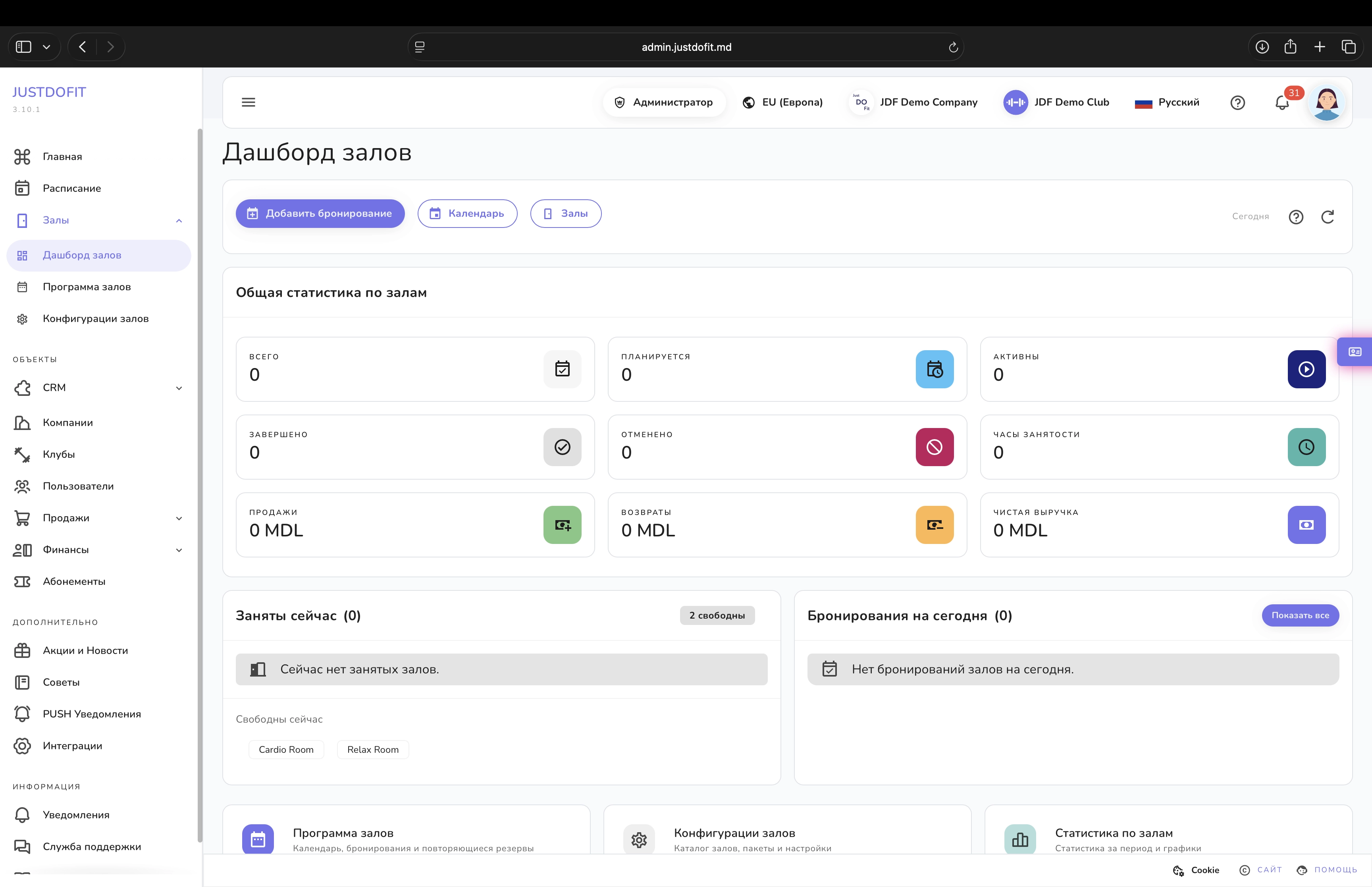Select the Relax Room chip
Viewport: 1372px width, 887px height.
pyautogui.click(x=373, y=749)
